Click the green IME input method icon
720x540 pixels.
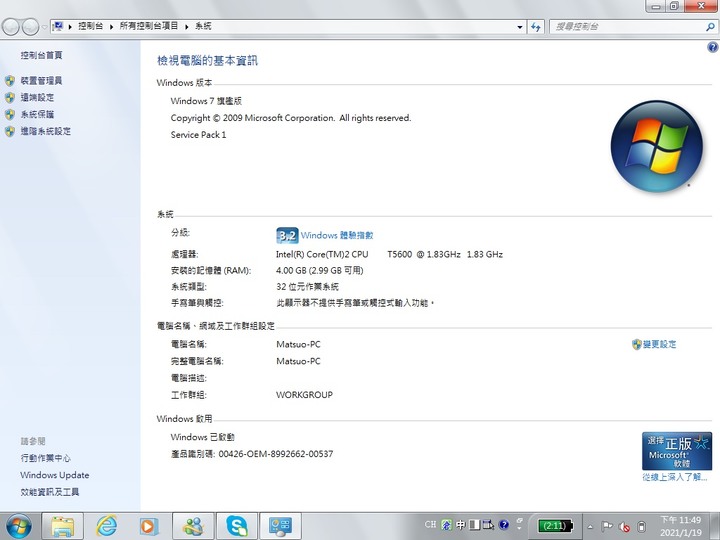pyautogui.click(x=446, y=525)
